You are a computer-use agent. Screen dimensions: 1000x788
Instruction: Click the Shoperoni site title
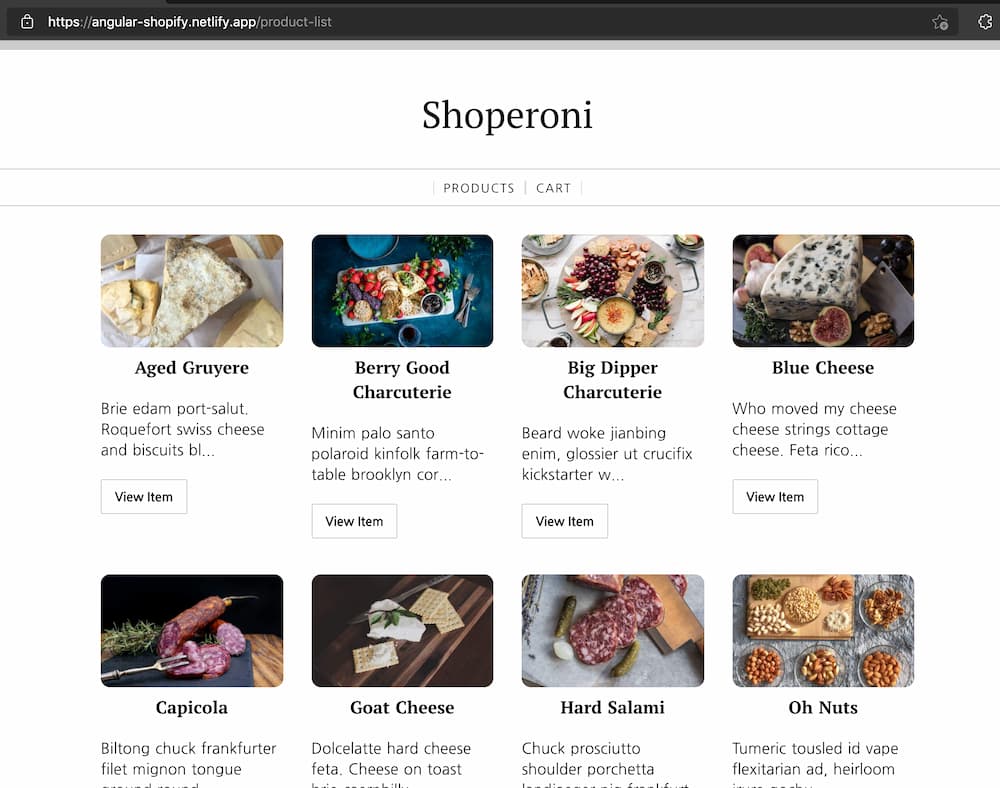[507, 114]
